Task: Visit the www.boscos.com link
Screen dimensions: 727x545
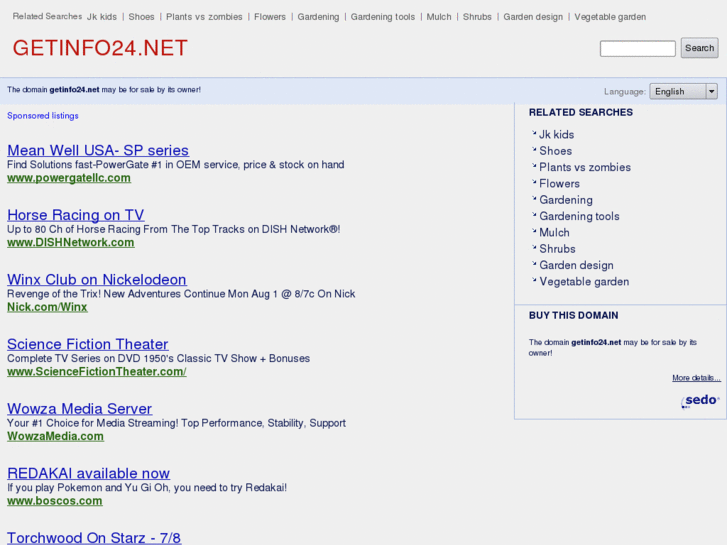Action: click(55, 501)
